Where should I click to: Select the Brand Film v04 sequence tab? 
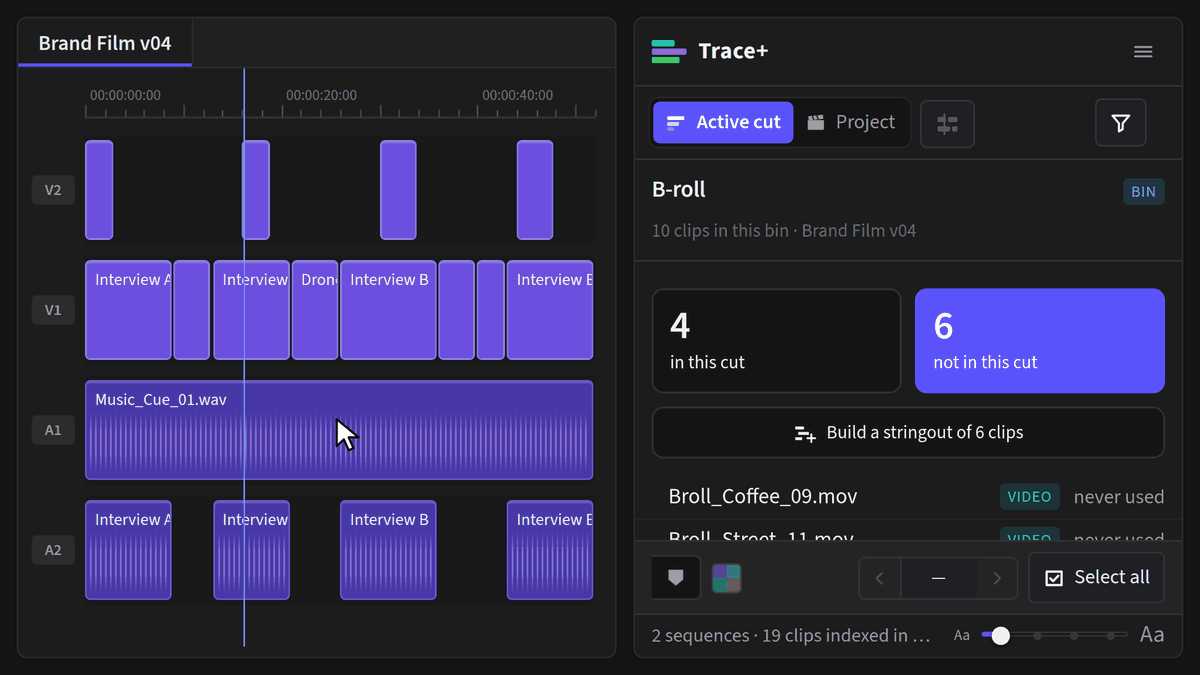105,43
